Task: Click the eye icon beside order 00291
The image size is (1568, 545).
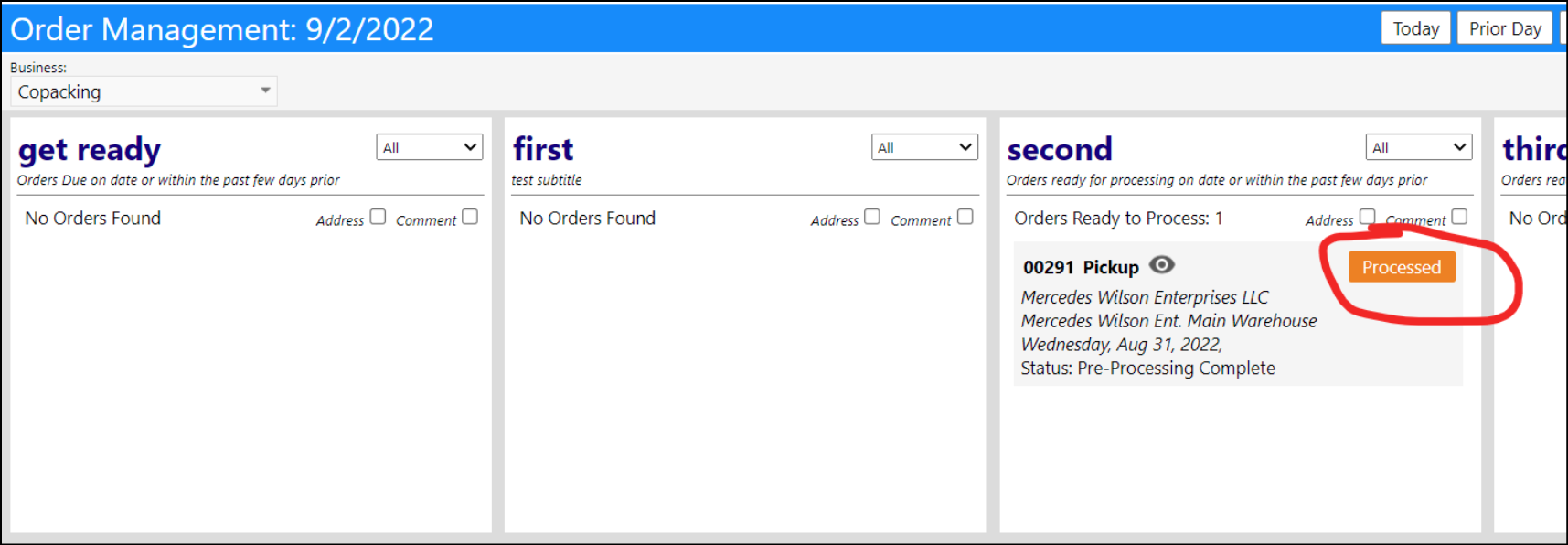Action: (x=1161, y=265)
